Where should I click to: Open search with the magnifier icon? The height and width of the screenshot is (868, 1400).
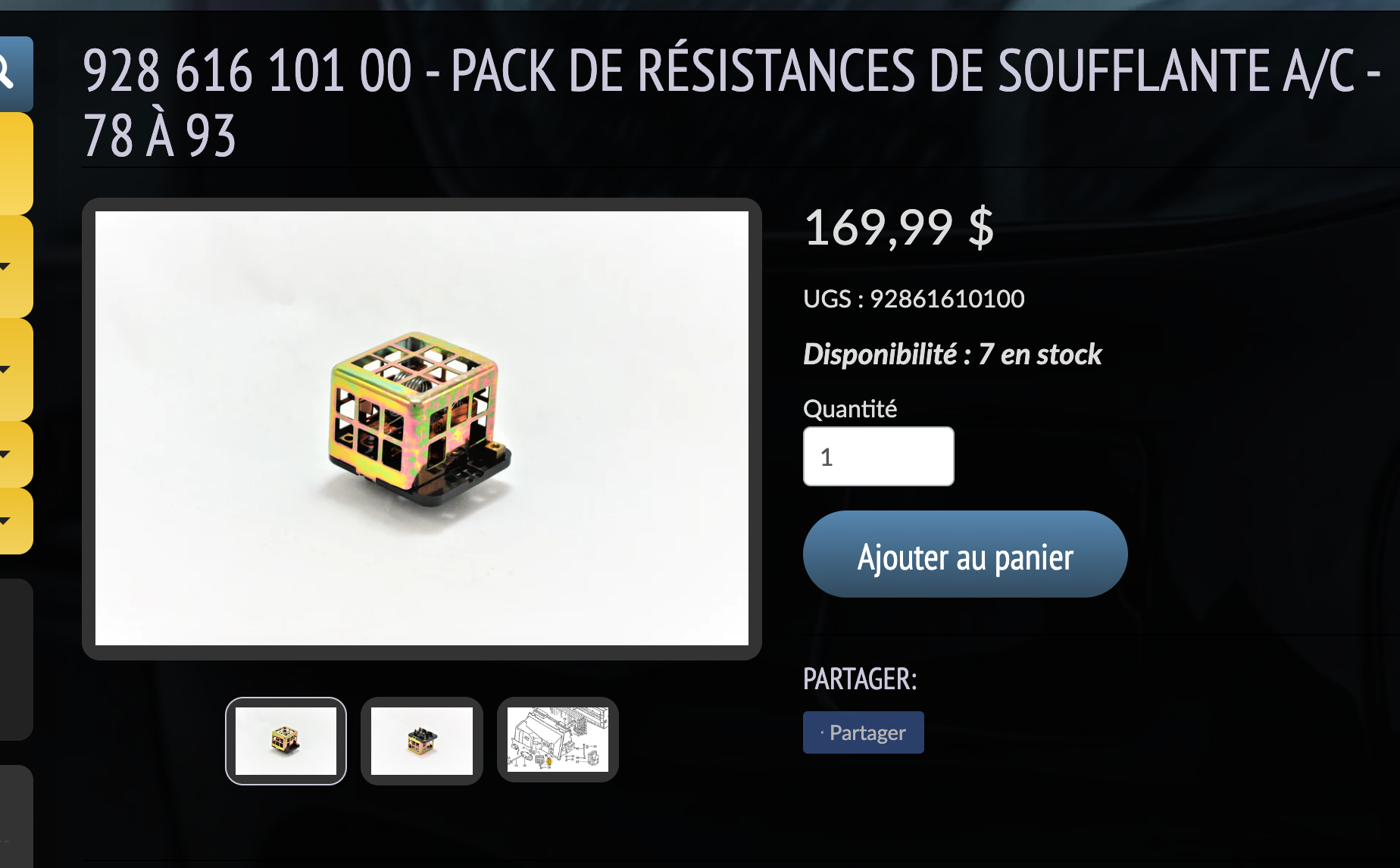click(8, 73)
